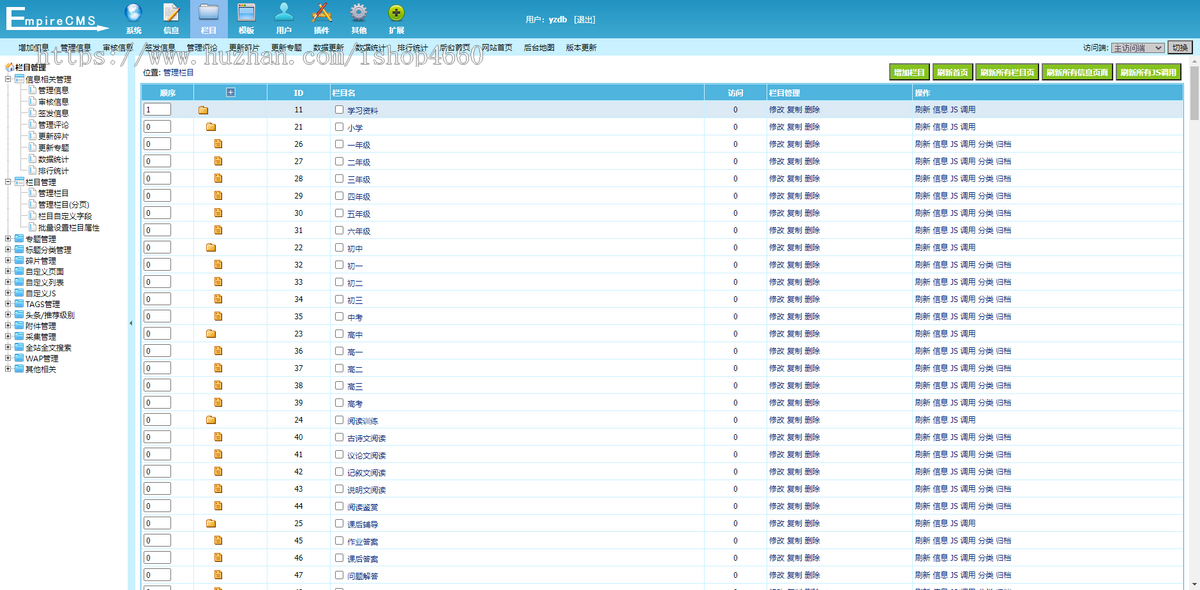Open the 系统 (System) globe icon

pos(134,13)
